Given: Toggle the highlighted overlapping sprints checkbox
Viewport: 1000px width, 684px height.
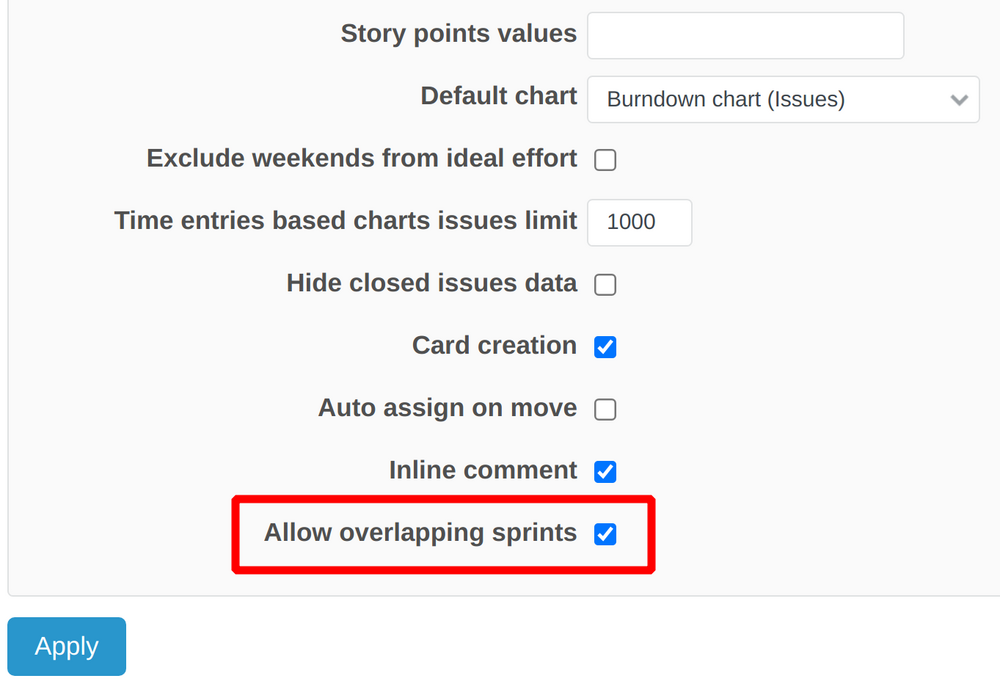Looking at the screenshot, I should point(605,534).
